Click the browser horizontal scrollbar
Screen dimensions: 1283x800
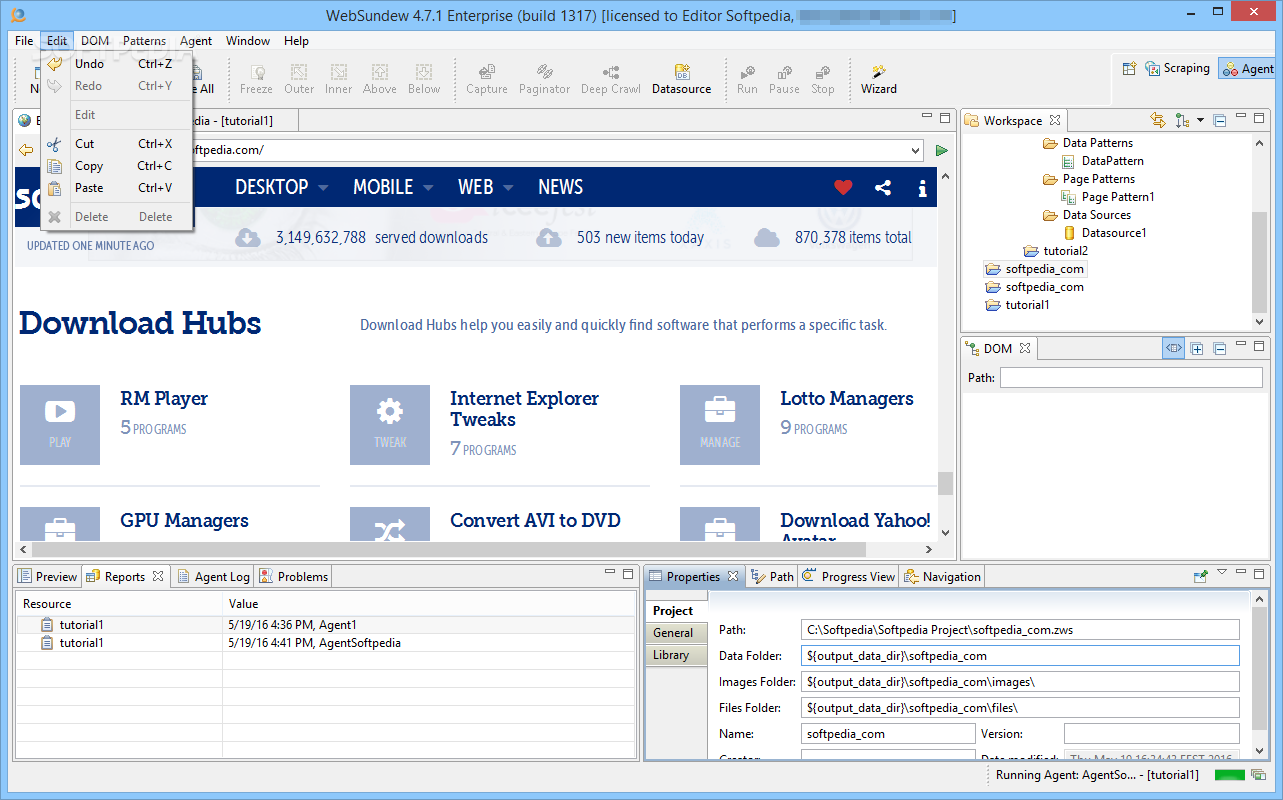(448, 549)
